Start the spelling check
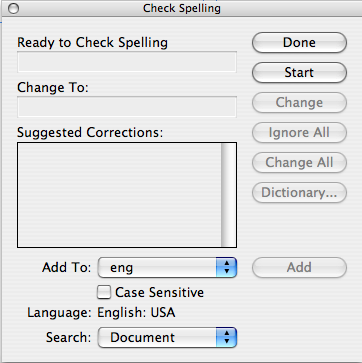Viewport: 362px width, 363px height. (x=299, y=72)
